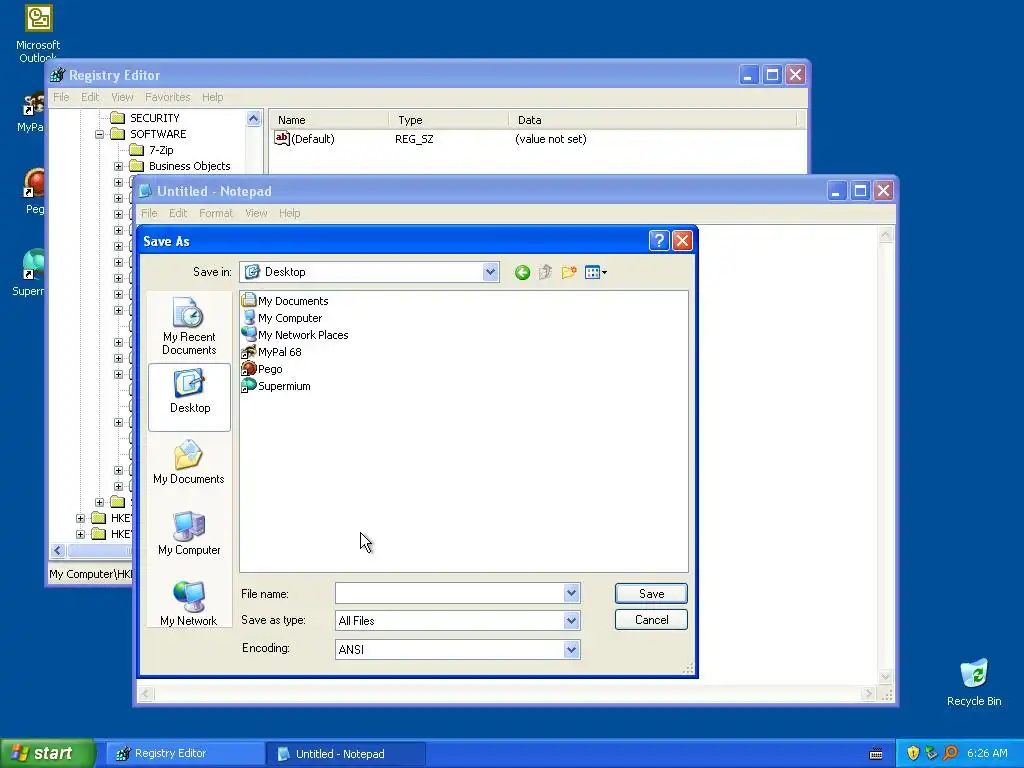Screen dimensions: 1024x768
Task: Click the system clock showing 6:26 AM
Action: (x=987, y=754)
